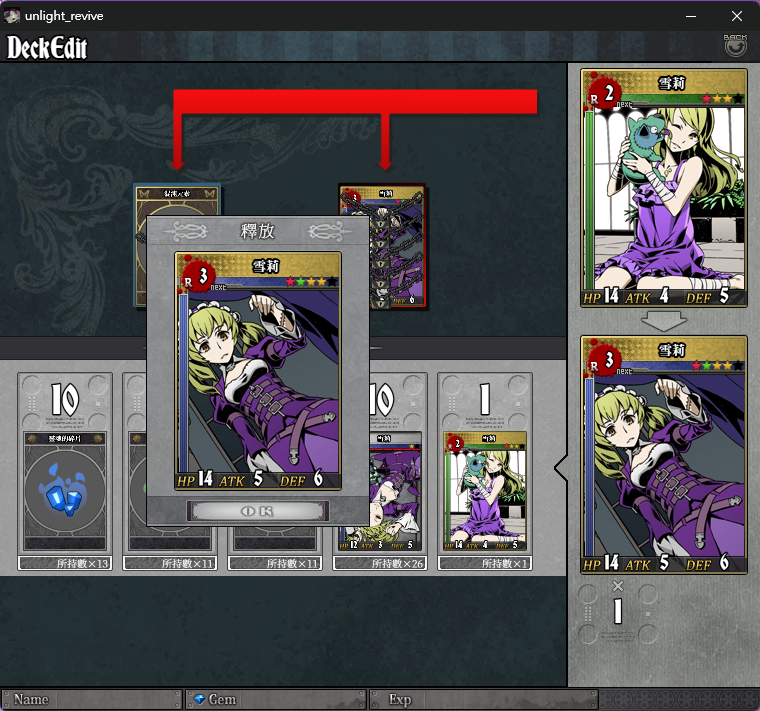Click the Name field in bottom bar
The width and height of the screenshot is (760, 711).
click(x=92, y=699)
